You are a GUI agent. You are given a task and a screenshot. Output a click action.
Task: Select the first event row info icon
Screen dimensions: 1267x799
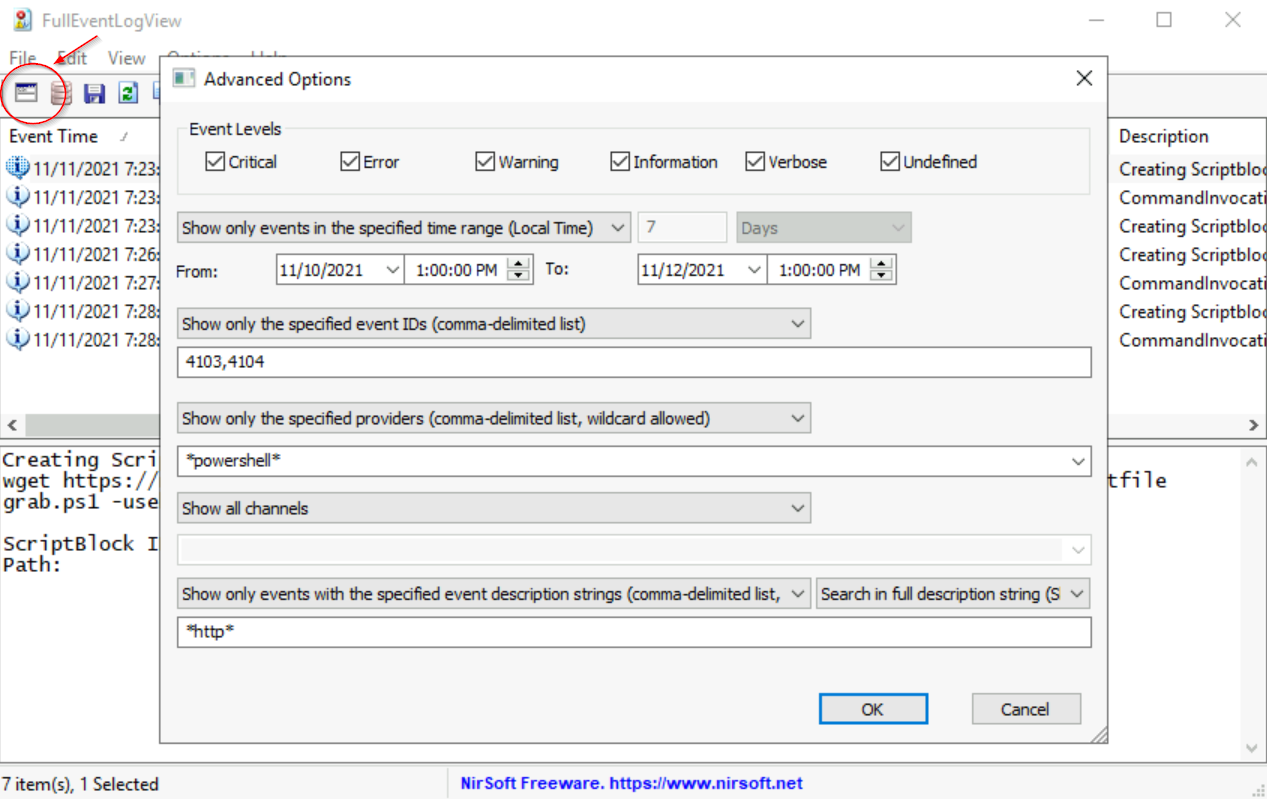pos(17,168)
